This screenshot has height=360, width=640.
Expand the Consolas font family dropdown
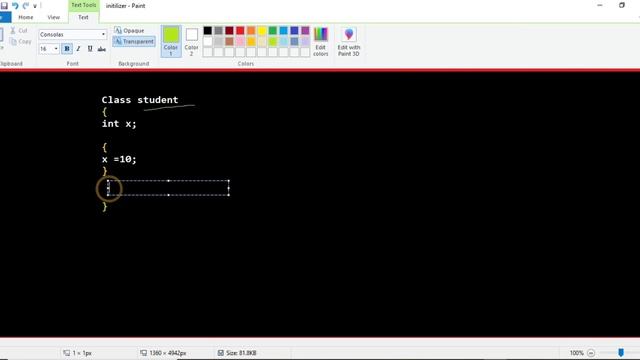(x=103, y=34)
